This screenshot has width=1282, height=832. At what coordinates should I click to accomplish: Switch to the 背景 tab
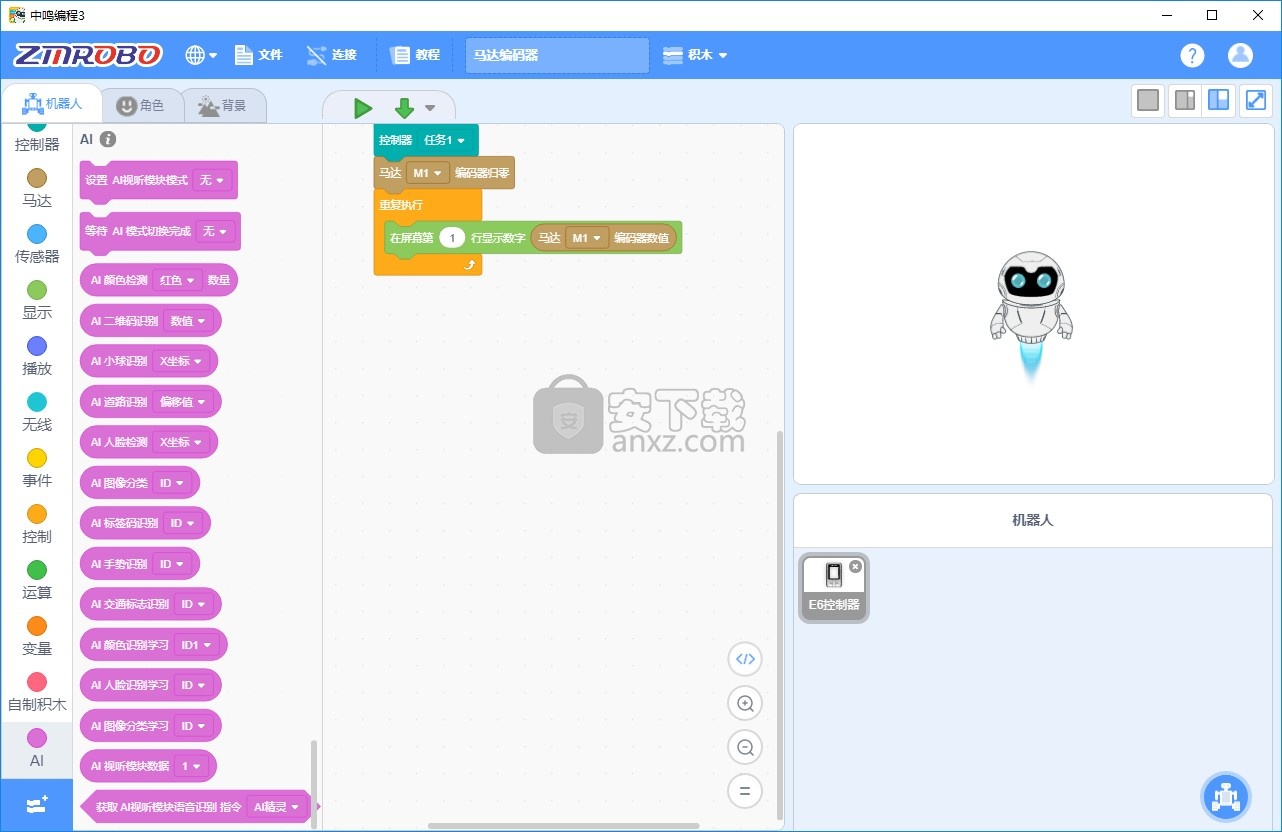pyautogui.click(x=223, y=105)
